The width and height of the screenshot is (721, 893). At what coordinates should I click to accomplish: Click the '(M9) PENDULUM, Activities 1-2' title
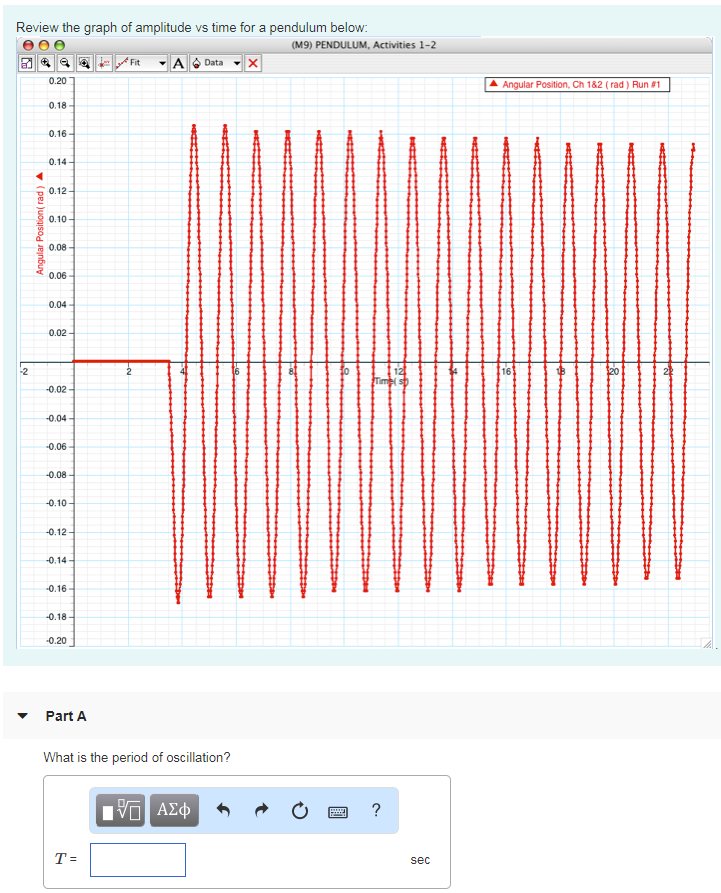click(x=363, y=45)
